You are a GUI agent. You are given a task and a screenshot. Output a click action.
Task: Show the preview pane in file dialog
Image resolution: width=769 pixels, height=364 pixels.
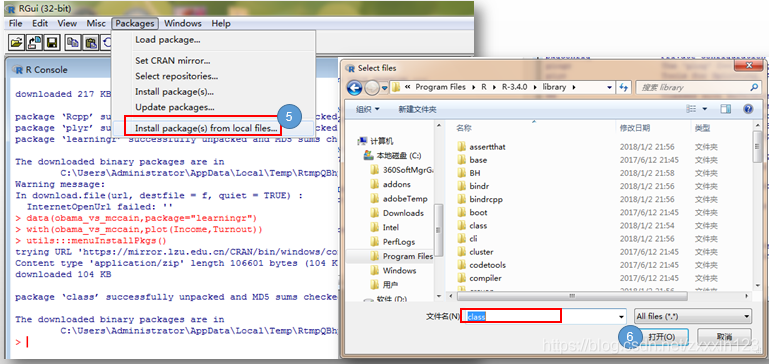726,109
